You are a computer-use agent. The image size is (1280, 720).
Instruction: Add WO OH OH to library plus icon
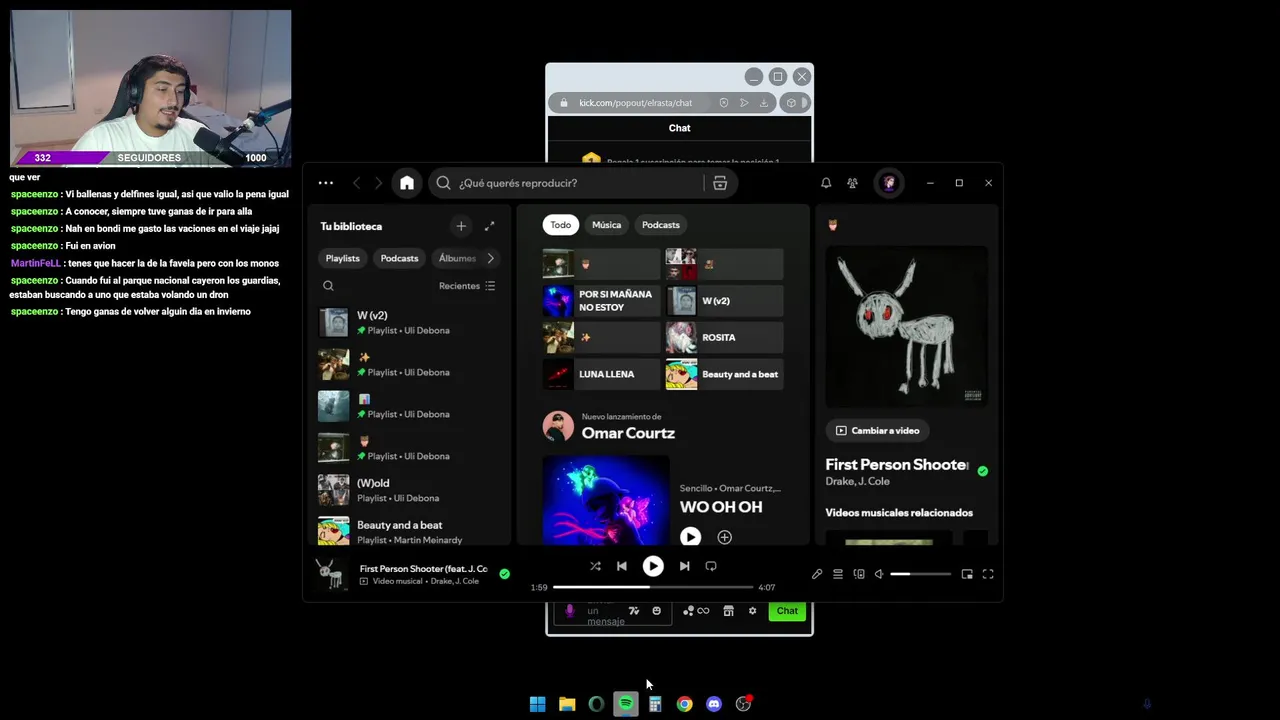coord(725,537)
